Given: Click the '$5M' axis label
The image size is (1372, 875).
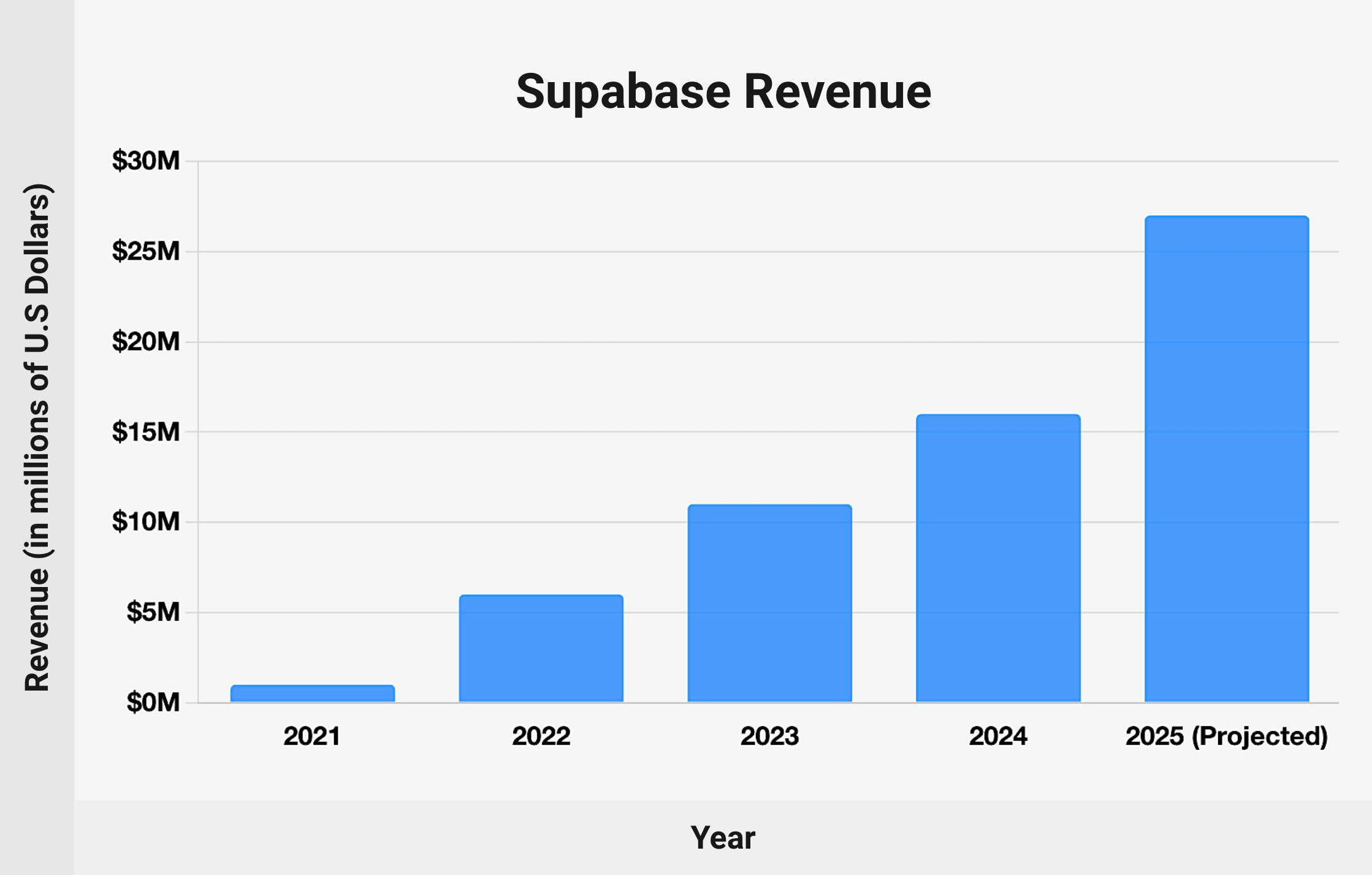Looking at the screenshot, I should click(x=153, y=612).
